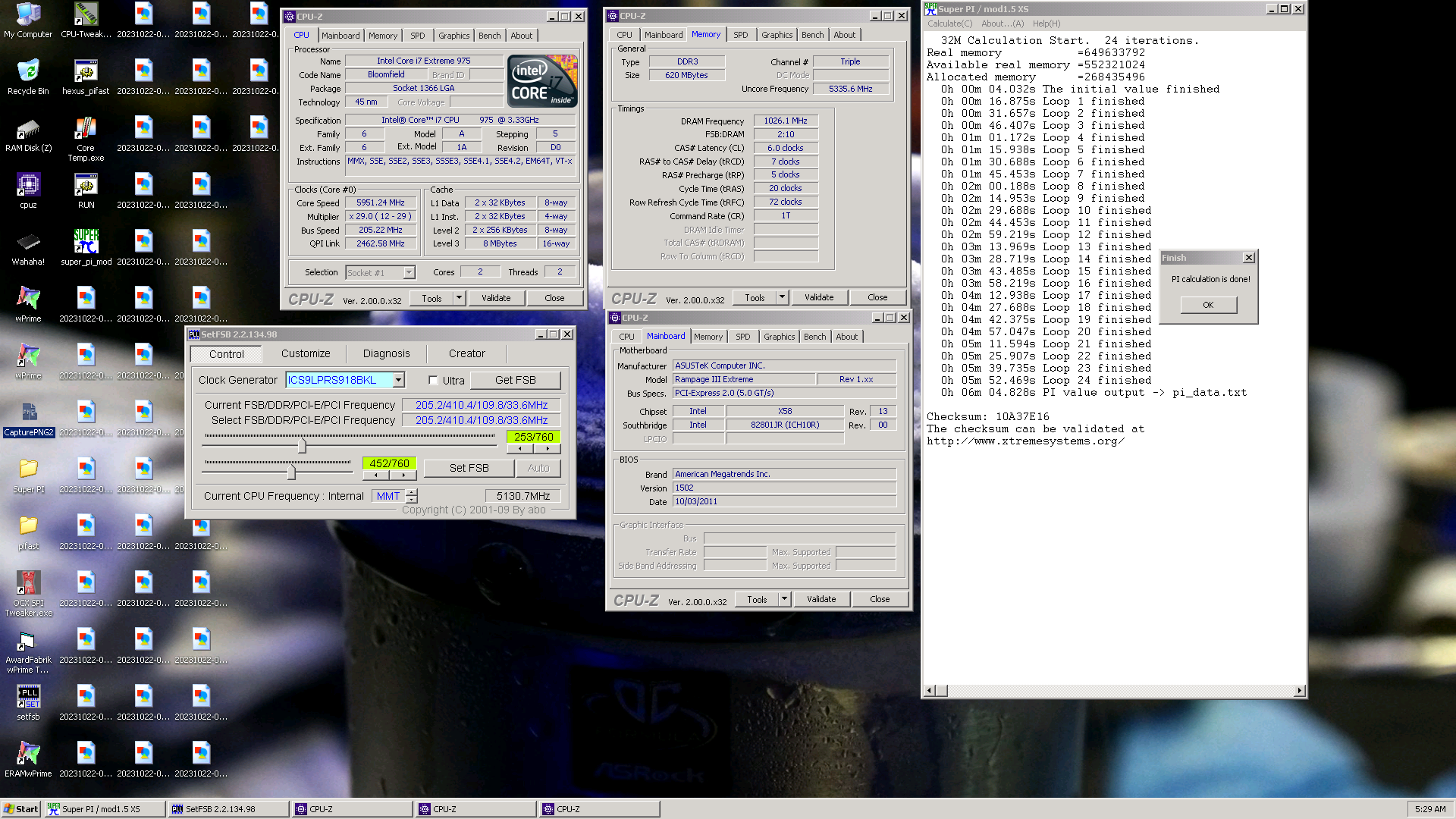The width and height of the screenshot is (1456, 819).
Task: Open the Creator tab in SetFSB
Action: (x=466, y=353)
